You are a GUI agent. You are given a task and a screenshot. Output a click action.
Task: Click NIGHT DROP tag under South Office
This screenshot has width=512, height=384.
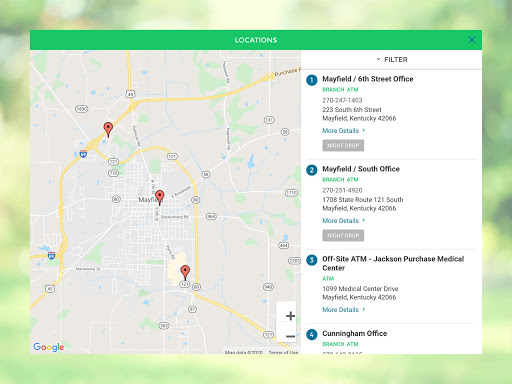coord(343,236)
